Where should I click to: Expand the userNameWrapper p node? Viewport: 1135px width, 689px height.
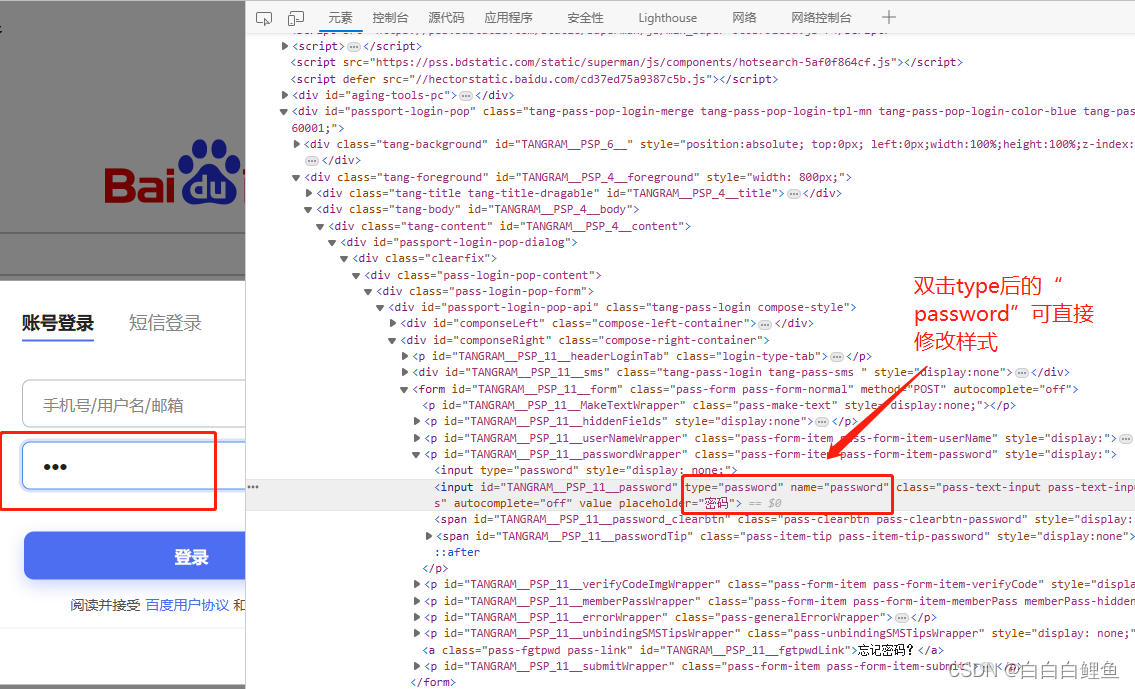(417, 438)
